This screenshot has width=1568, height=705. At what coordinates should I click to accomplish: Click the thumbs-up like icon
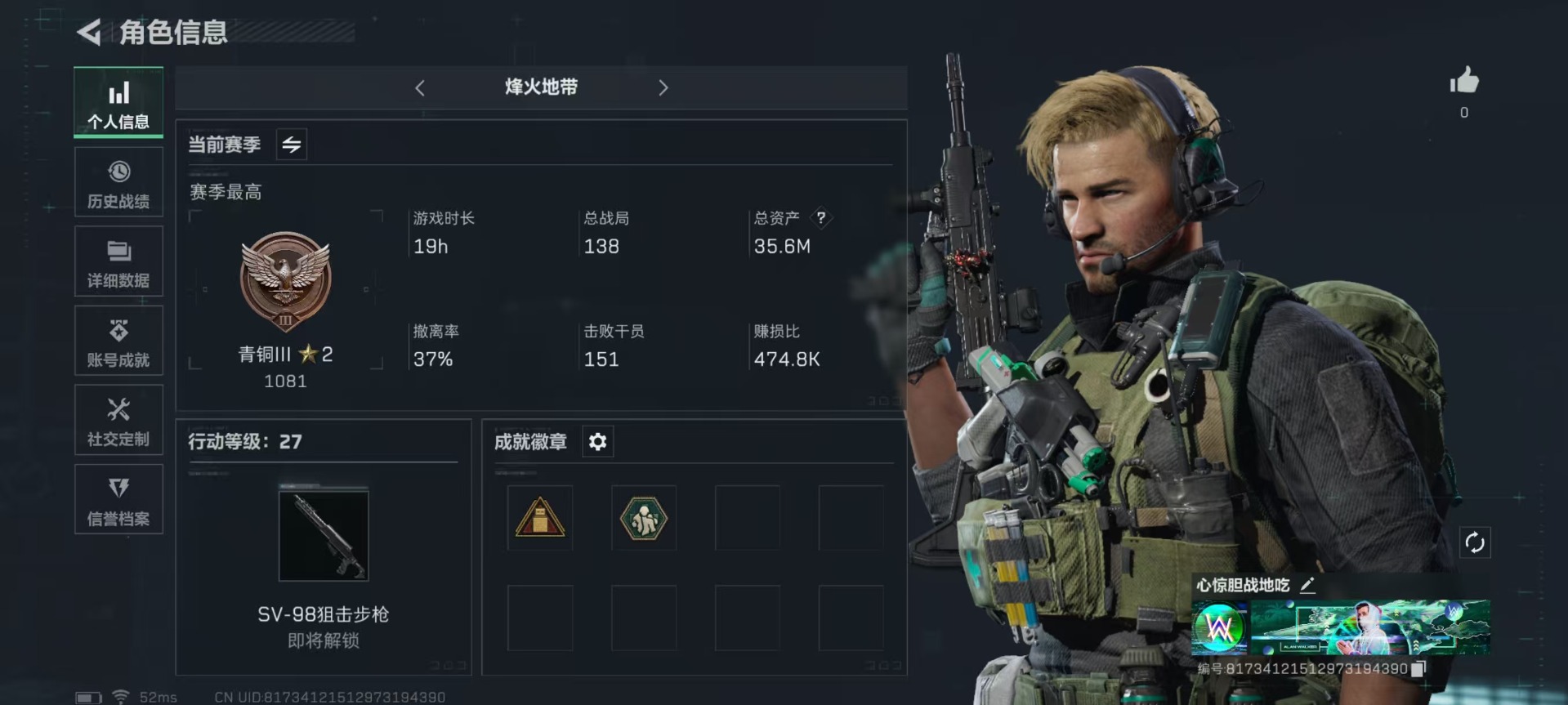coord(1464,81)
